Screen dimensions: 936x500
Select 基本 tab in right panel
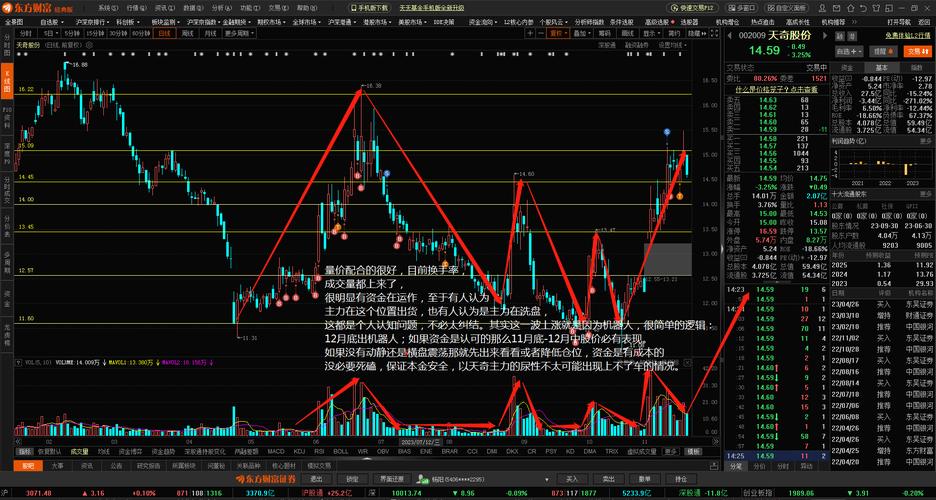pyautogui.click(x=881, y=68)
